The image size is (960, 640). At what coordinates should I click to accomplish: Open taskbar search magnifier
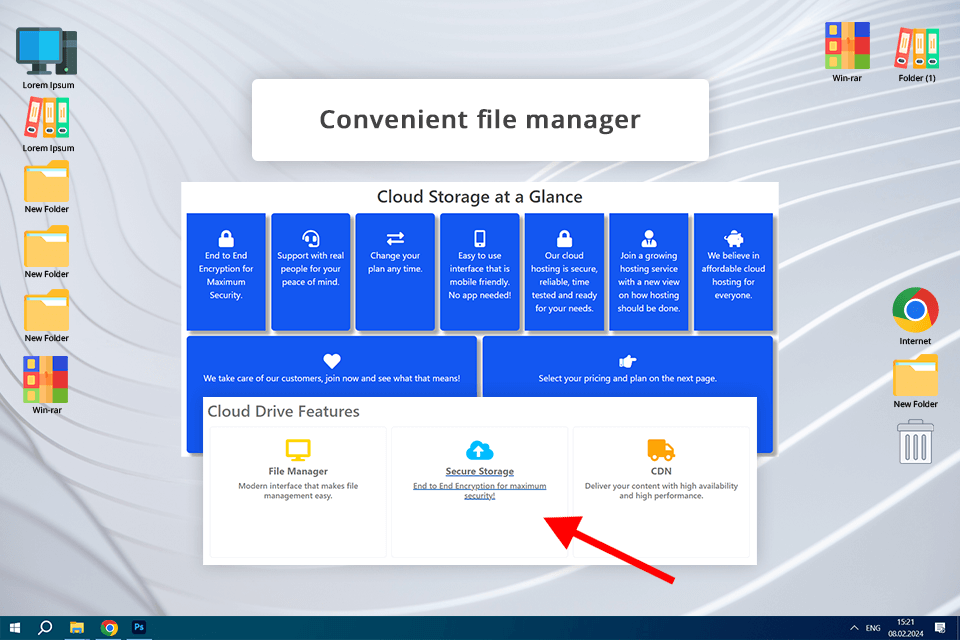45,628
